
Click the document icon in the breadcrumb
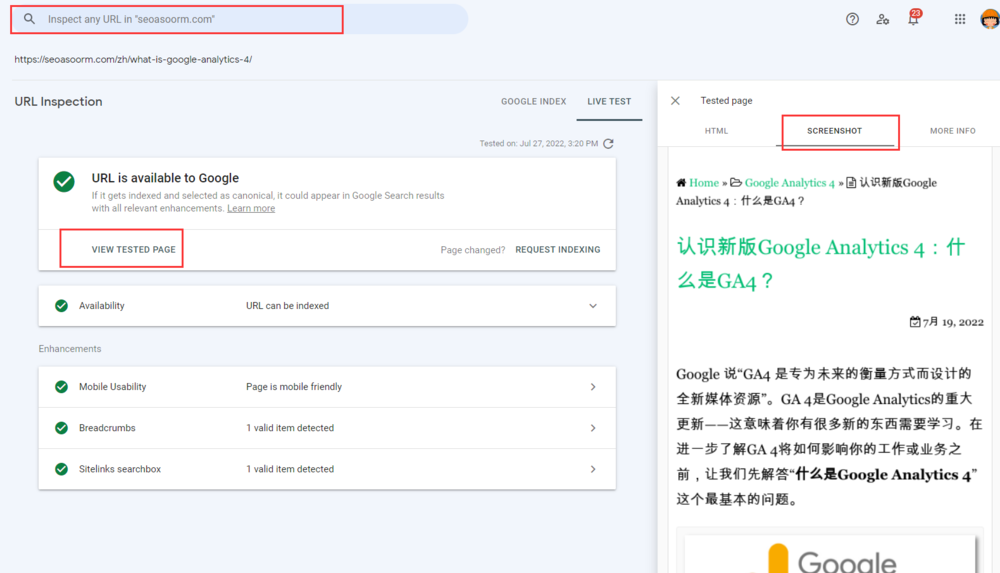851,183
